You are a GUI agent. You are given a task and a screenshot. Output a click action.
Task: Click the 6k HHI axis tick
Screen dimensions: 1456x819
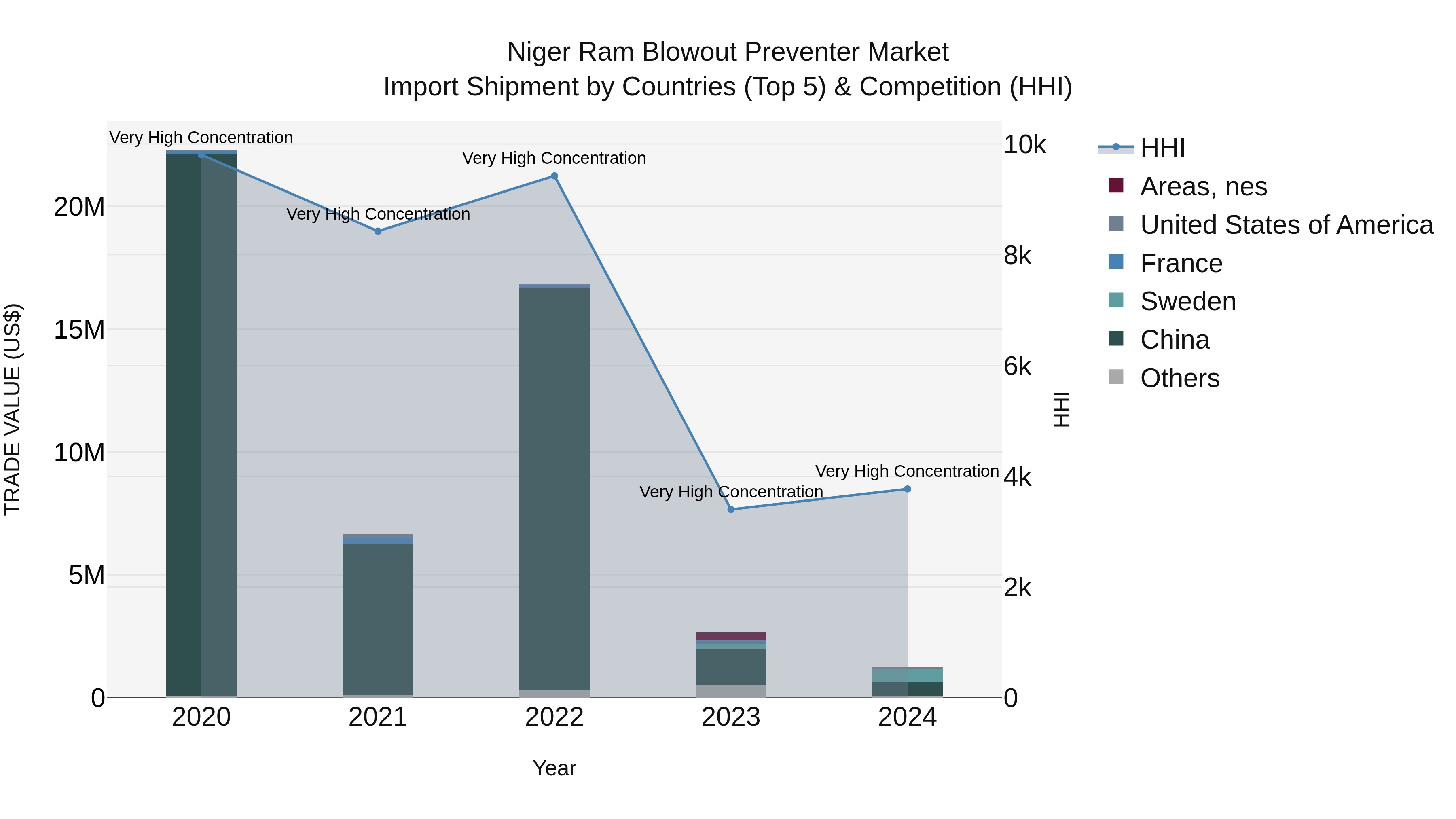tap(1018, 367)
